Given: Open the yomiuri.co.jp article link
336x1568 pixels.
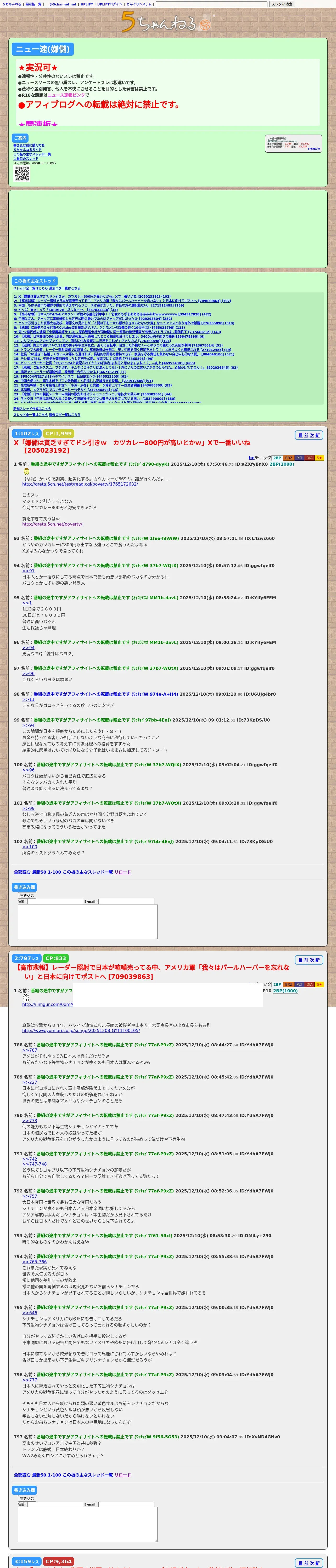Looking at the screenshot, I should click(x=81, y=1030).
